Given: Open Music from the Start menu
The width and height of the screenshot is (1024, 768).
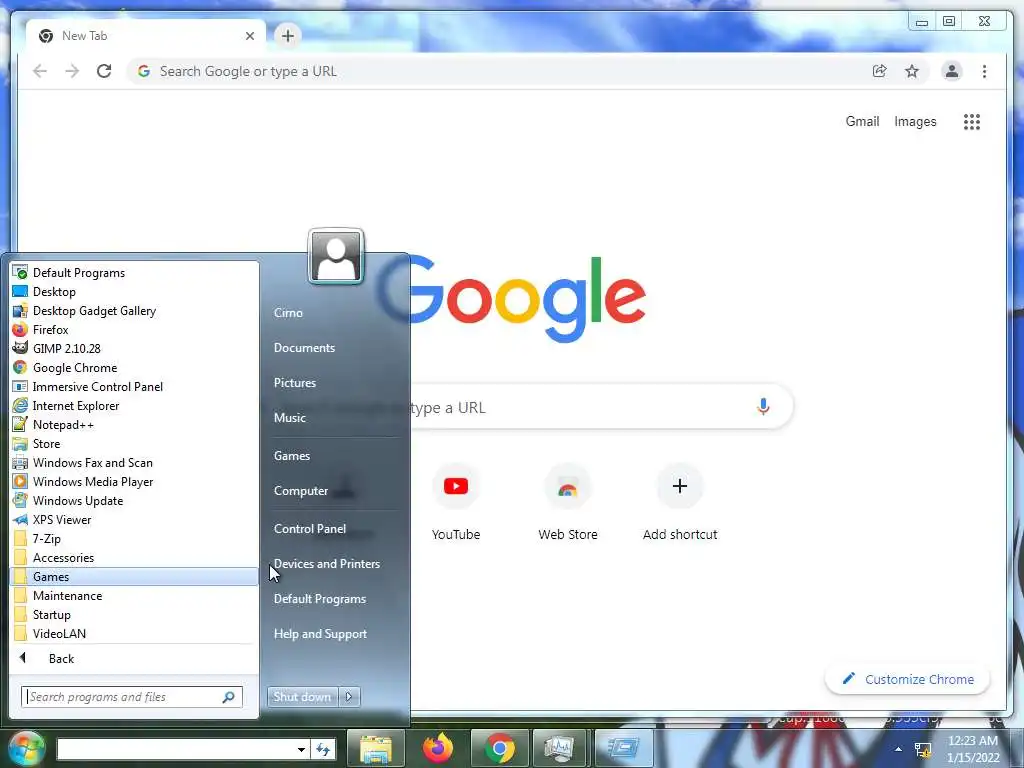Looking at the screenshot, I should coord(289,418).
